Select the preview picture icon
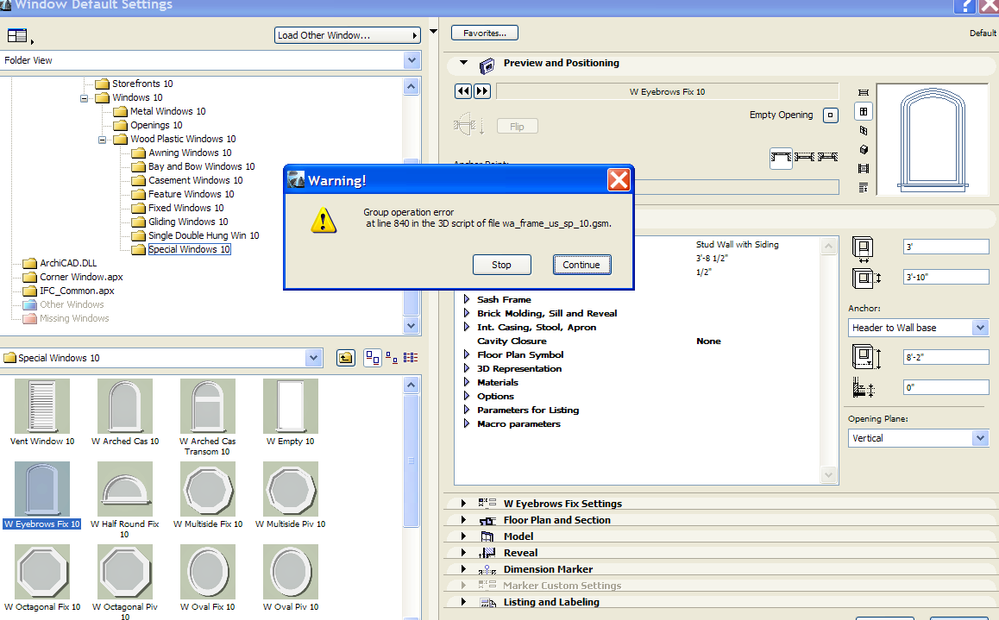The height and width of the screenshot is (620, 999). 863,169
